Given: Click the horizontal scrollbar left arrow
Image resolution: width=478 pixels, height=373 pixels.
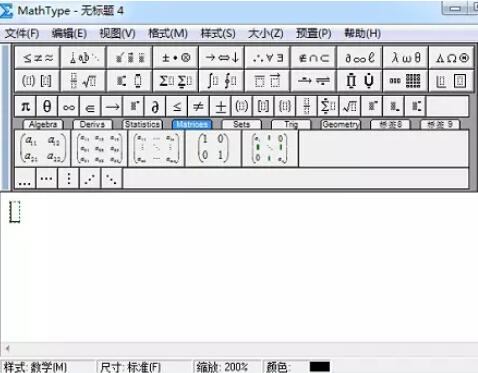Looking at the screenshot, I should (7, 349).
